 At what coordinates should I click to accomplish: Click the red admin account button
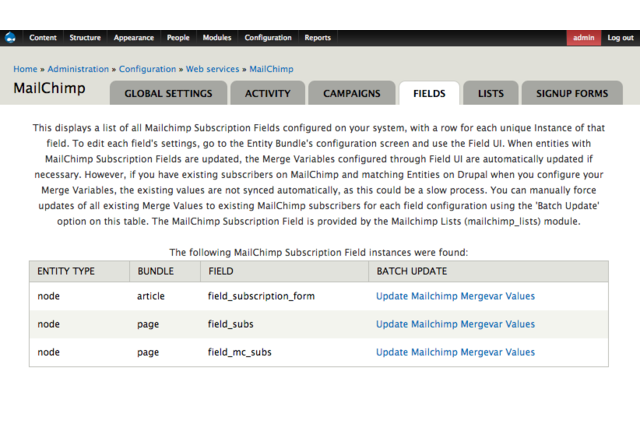(584, 38)
